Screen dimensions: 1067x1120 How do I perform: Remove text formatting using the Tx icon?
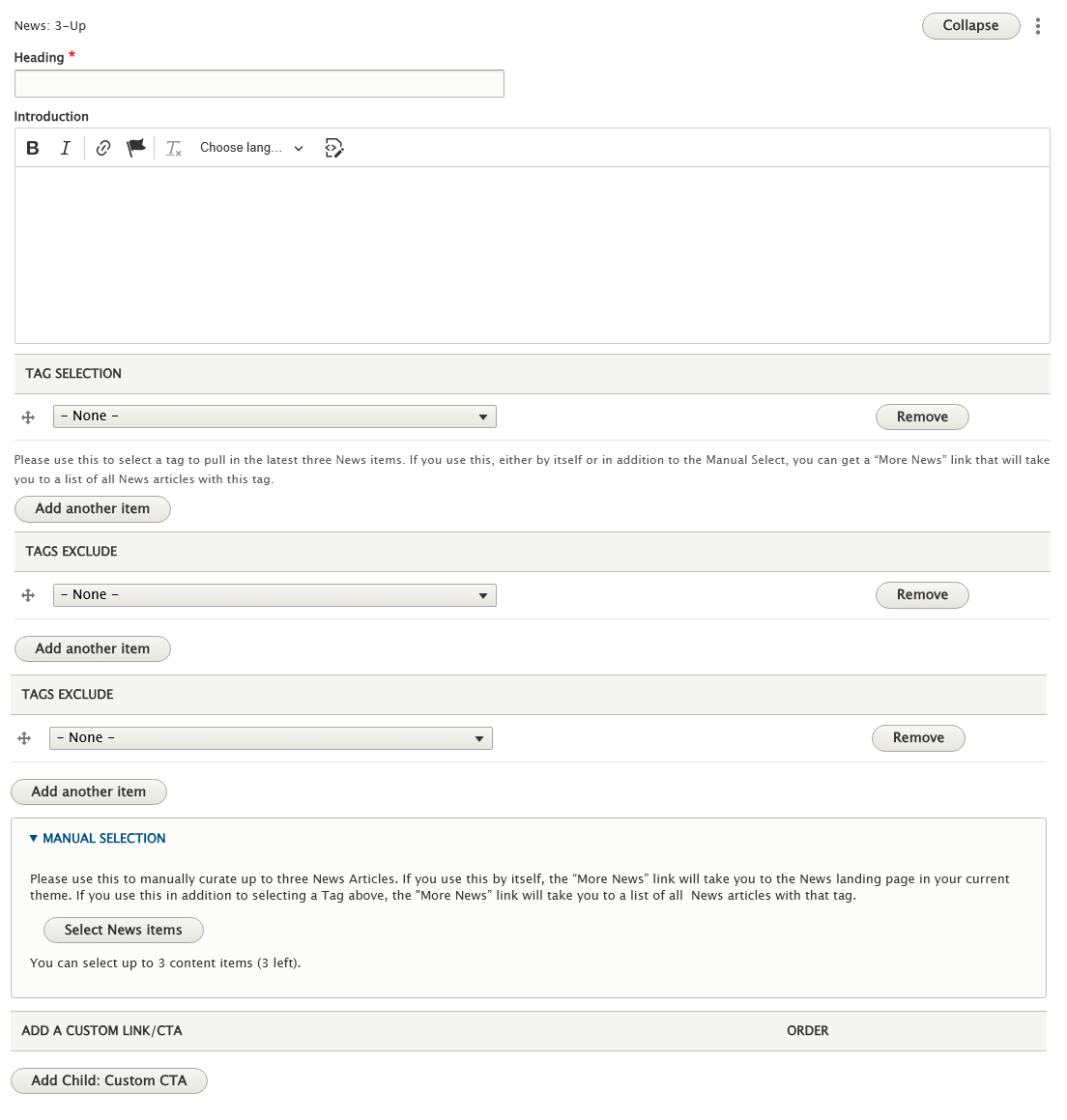coord(173,147)
